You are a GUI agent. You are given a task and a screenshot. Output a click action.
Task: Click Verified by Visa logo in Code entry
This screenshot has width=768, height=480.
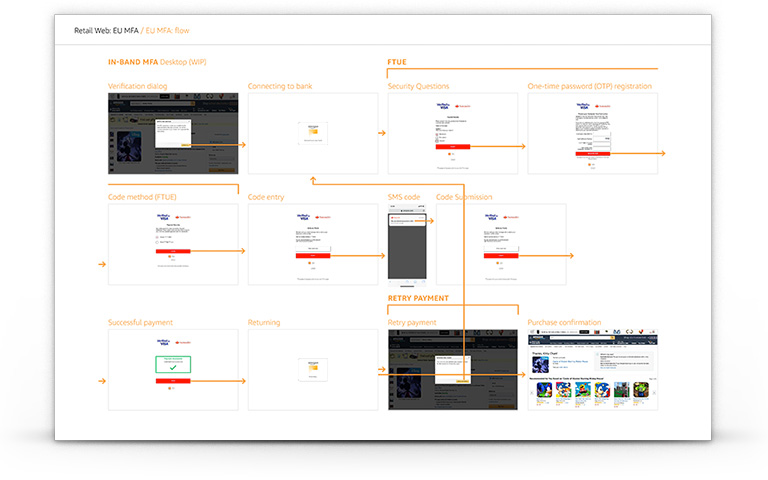click(304, 217)
